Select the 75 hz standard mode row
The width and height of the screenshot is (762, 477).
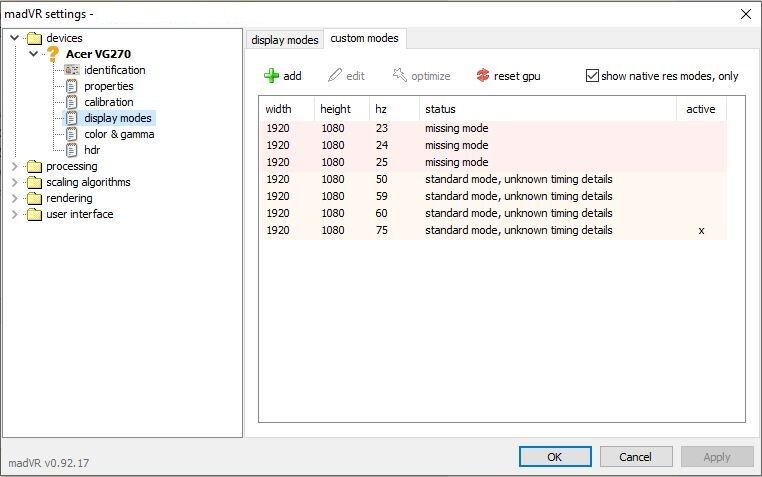point(493,230)
